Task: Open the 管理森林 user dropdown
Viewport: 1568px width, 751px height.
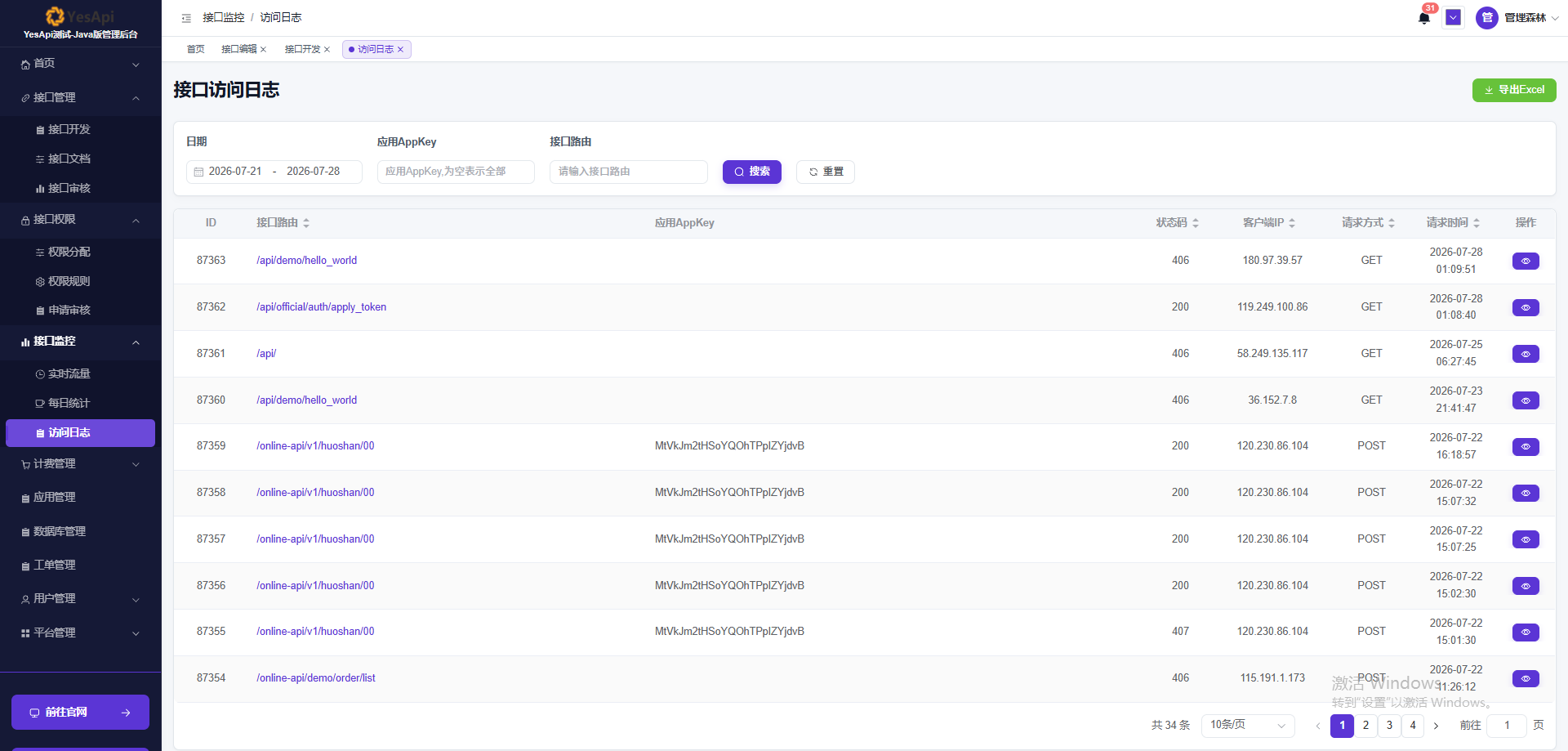Action: [1531, 18]
